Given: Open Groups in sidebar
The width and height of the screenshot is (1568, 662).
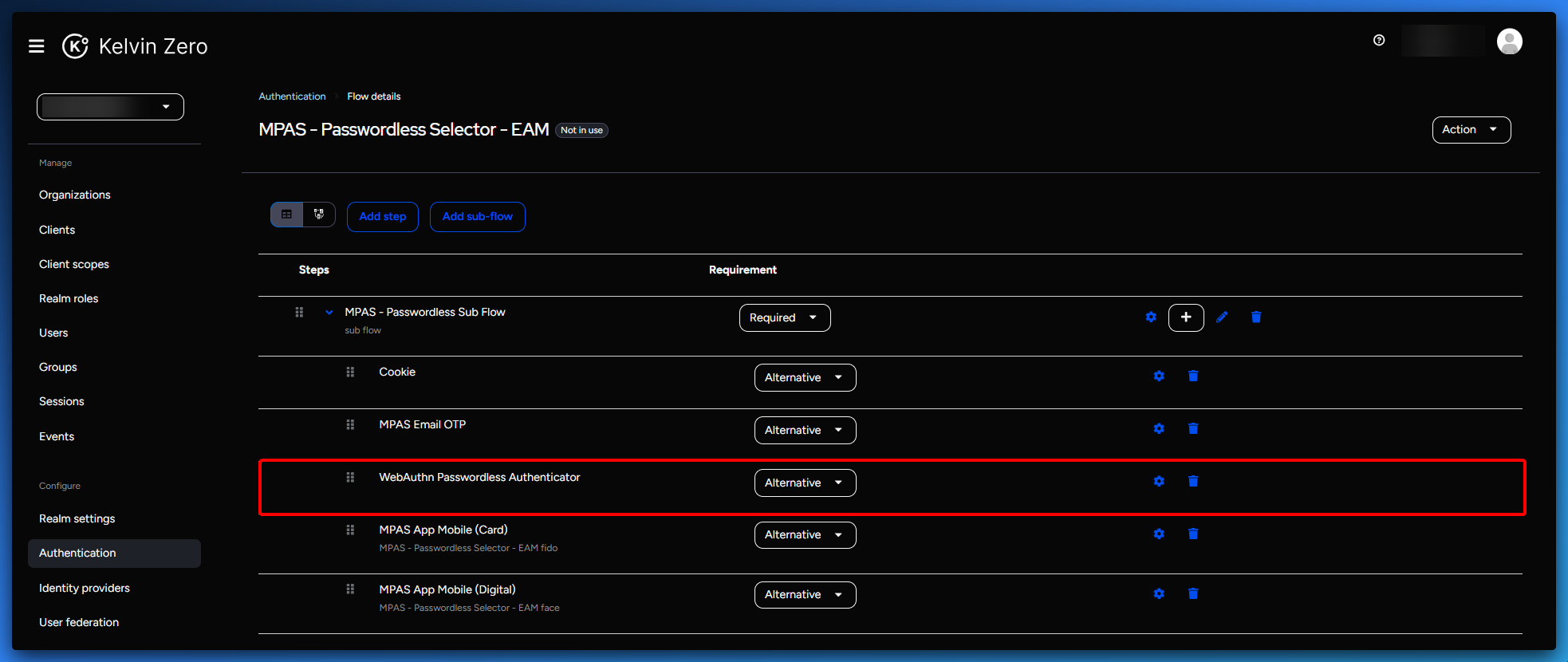Looking at the screenshot, I should (x=58, y=367).
